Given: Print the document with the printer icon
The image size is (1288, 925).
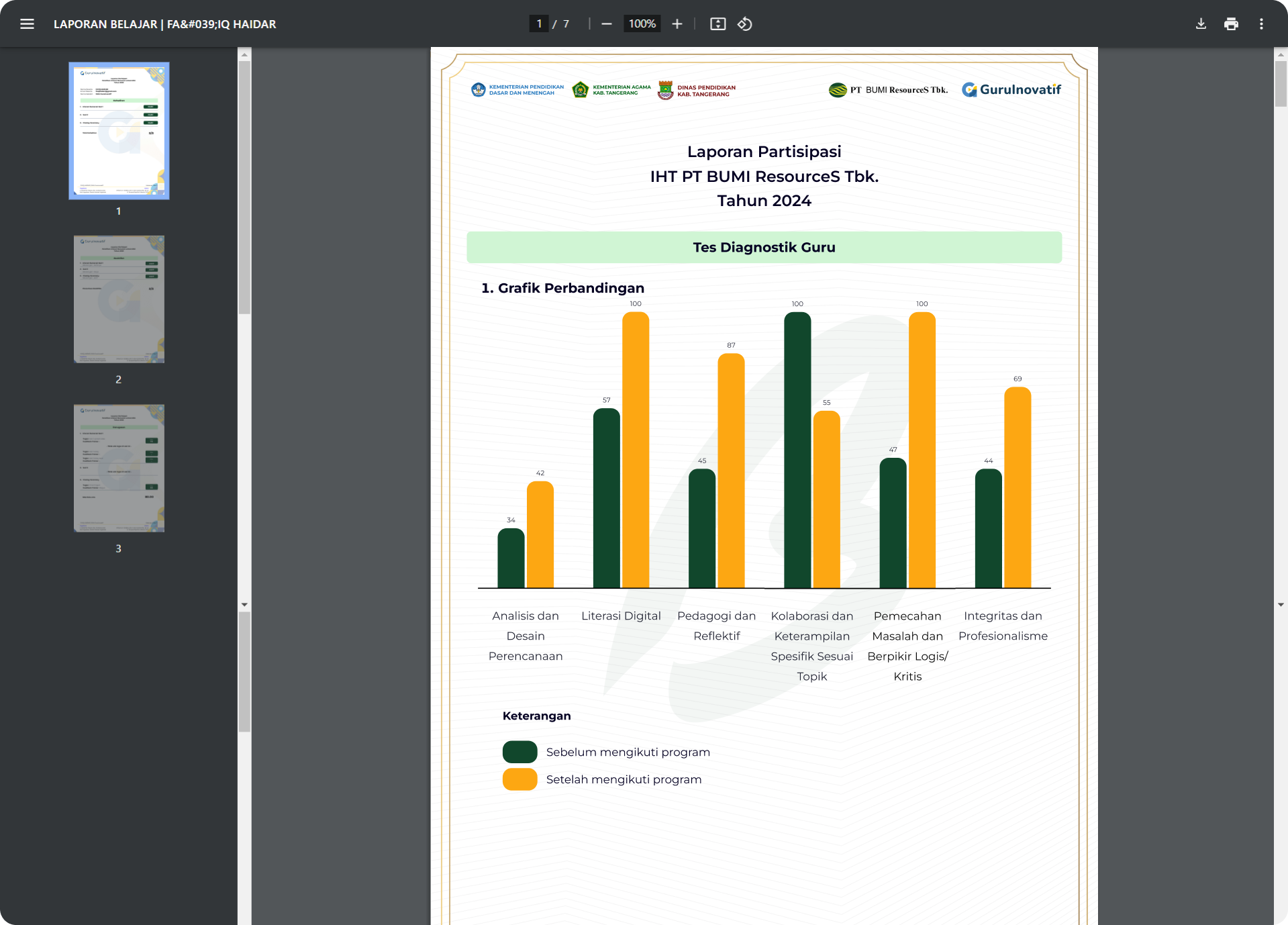Looking at the screenshot, I should (1231, 24).
